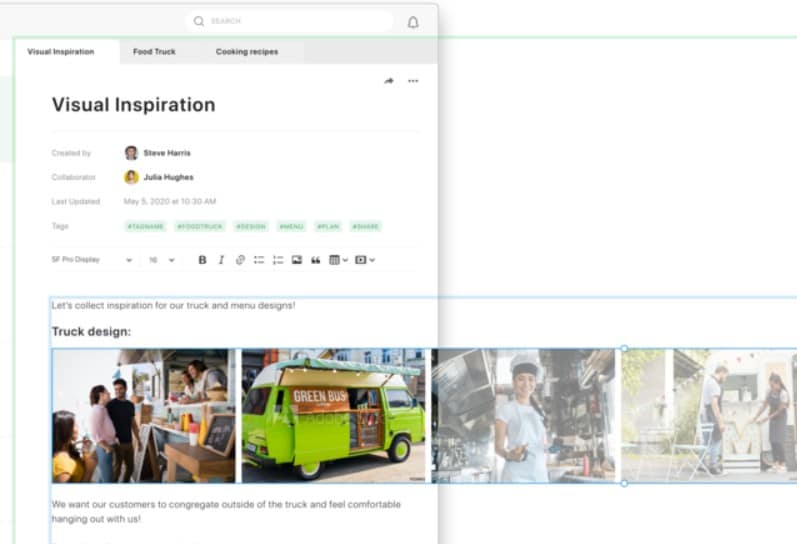Screen dimensions: 797x544
Task: Select the outdoor trailer photo
Action: pyautogui.click(x=709, y=416)
